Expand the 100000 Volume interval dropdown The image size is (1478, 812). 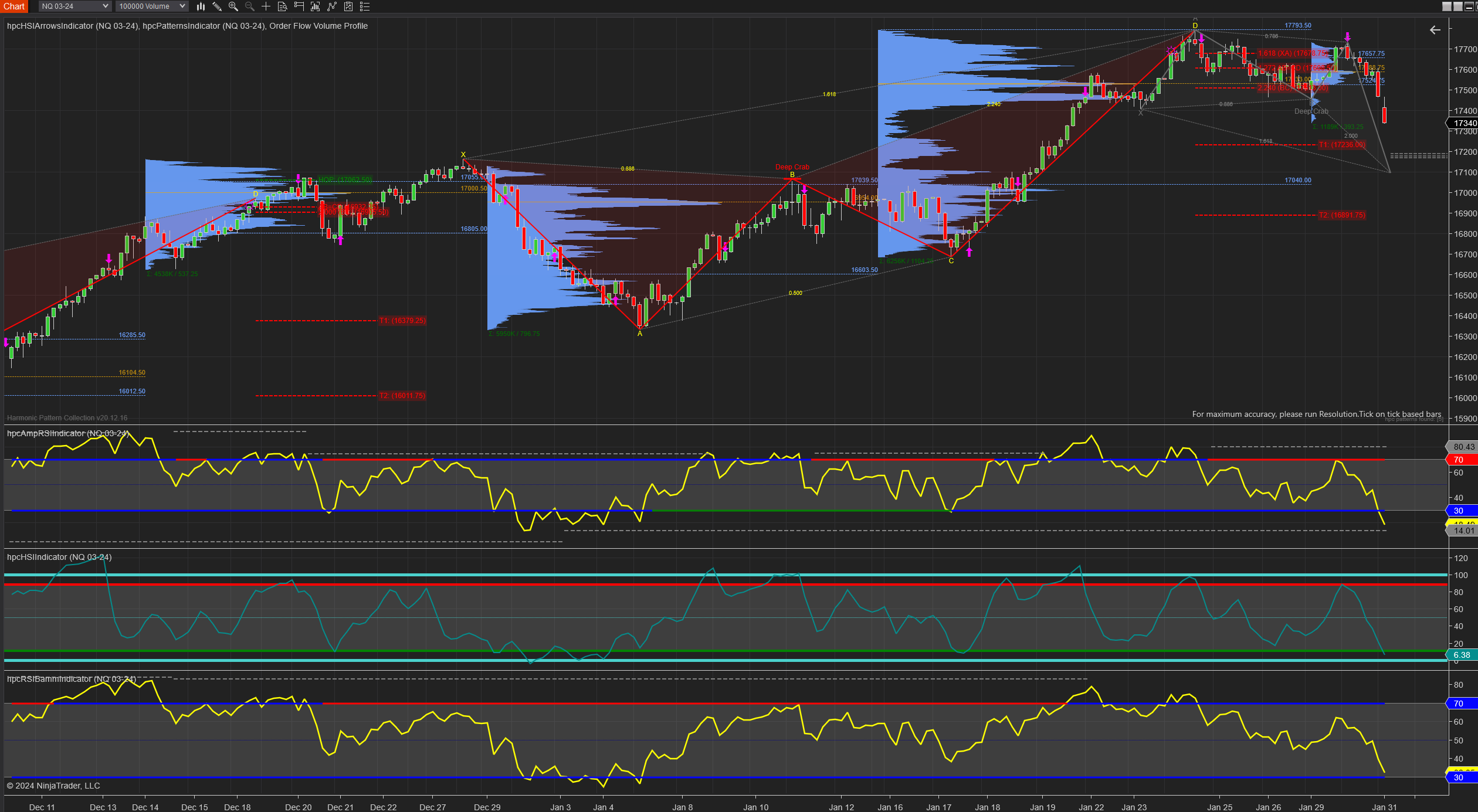[182, 6]
